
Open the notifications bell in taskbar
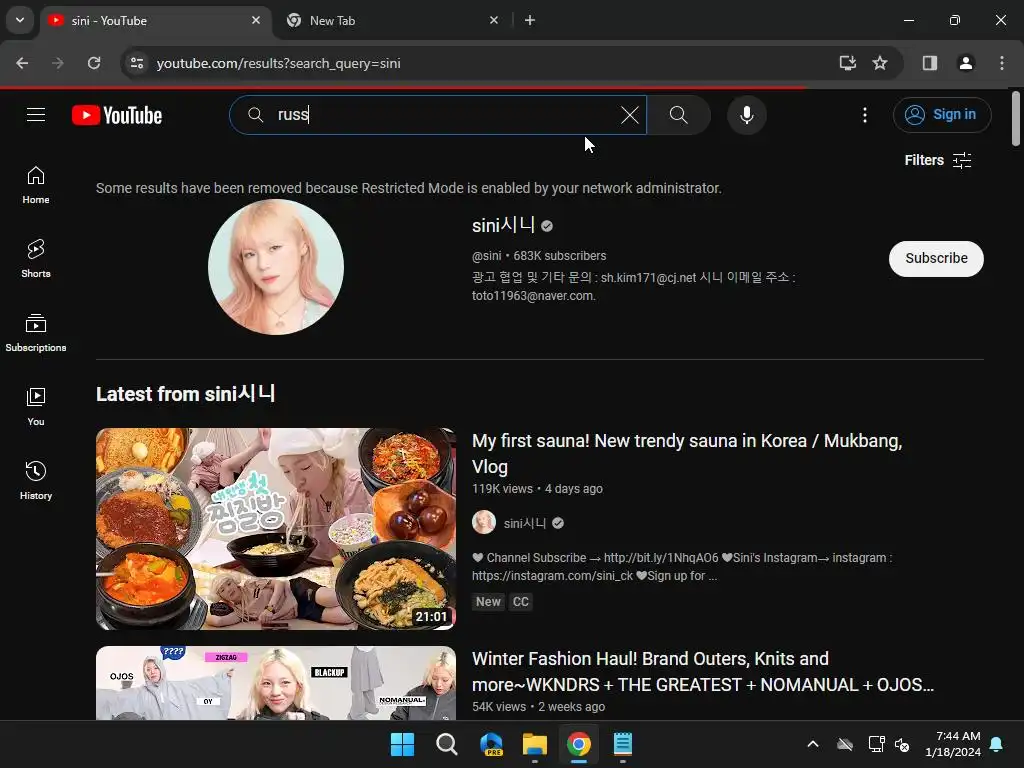pos(997,744)
